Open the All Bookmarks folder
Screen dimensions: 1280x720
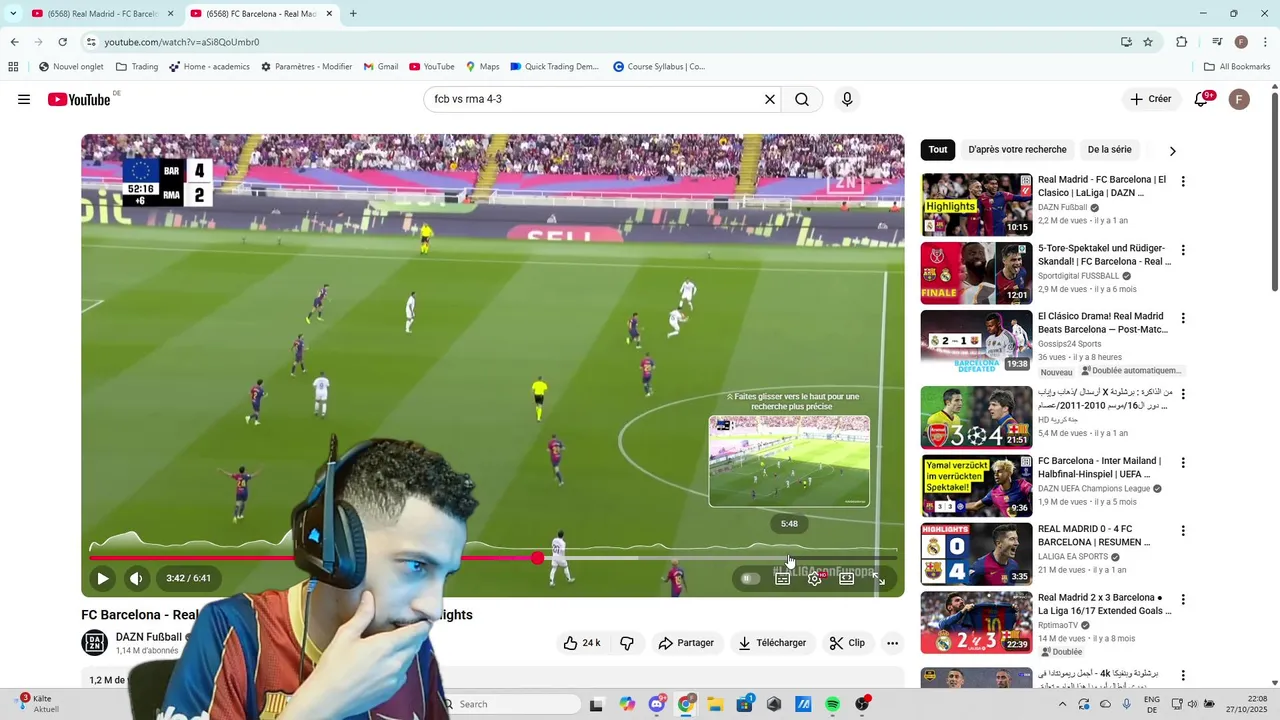pos(1237,67)
